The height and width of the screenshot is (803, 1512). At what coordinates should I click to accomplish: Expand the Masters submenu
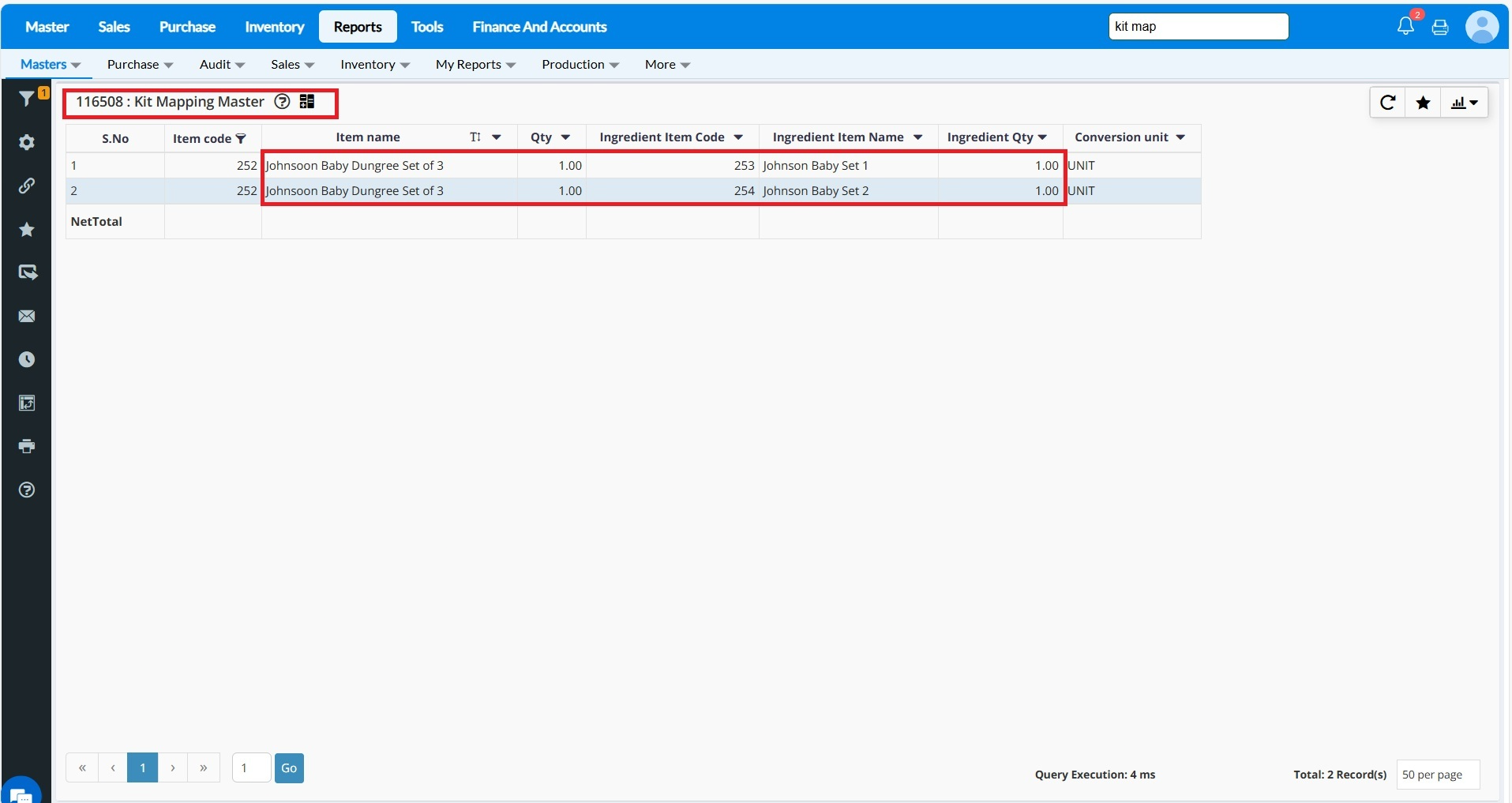[50, 65]
